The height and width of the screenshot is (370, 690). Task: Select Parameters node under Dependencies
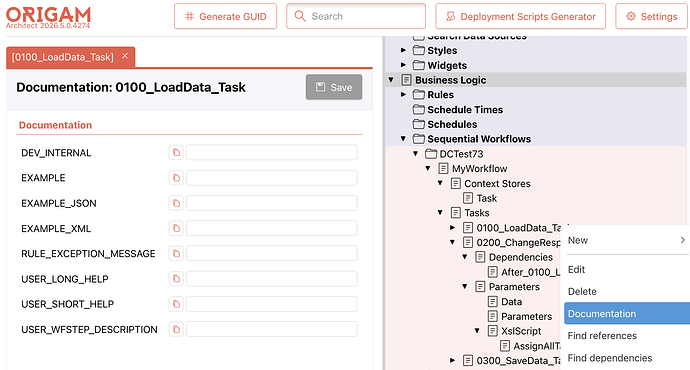[514, 287]
